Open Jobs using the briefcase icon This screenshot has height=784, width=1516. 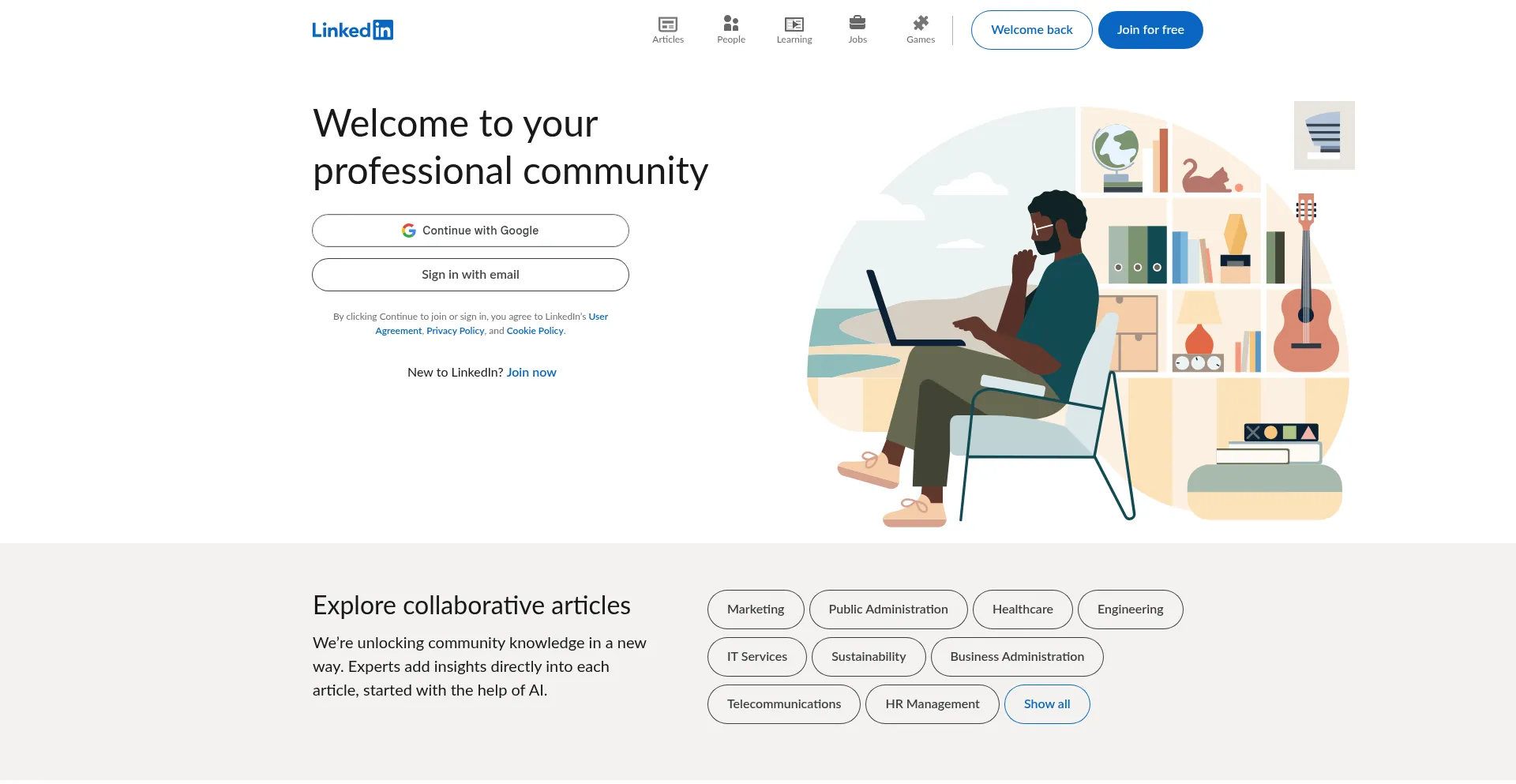[x=857, y=24]
